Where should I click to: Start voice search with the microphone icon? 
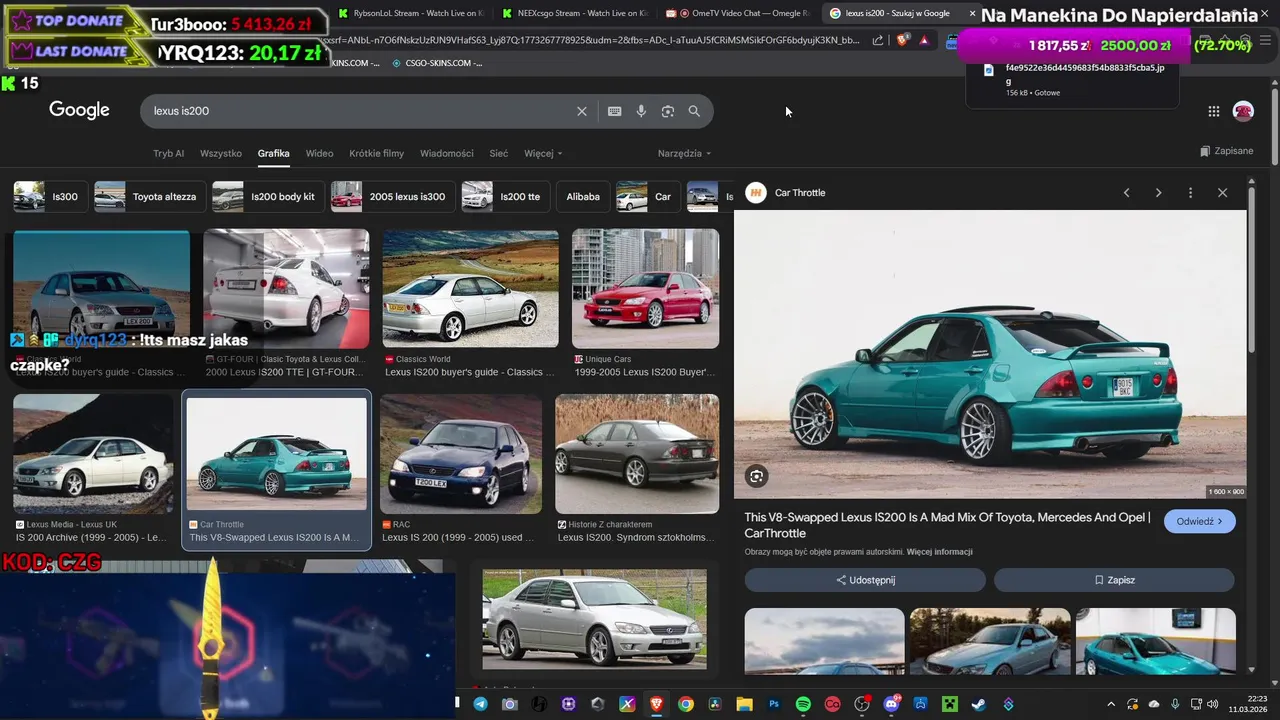641,111
